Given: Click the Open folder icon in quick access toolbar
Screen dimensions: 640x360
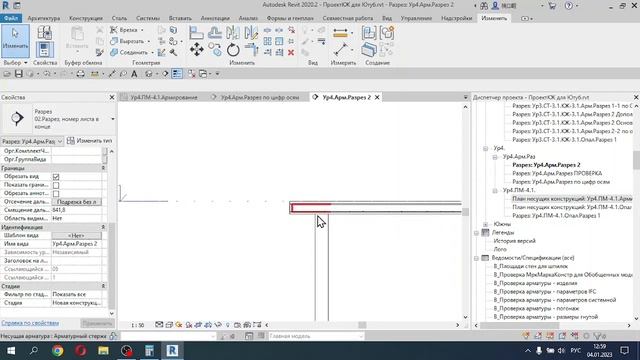Looking at the screenshot, I should pyautogui.click(x=7, y=74).
